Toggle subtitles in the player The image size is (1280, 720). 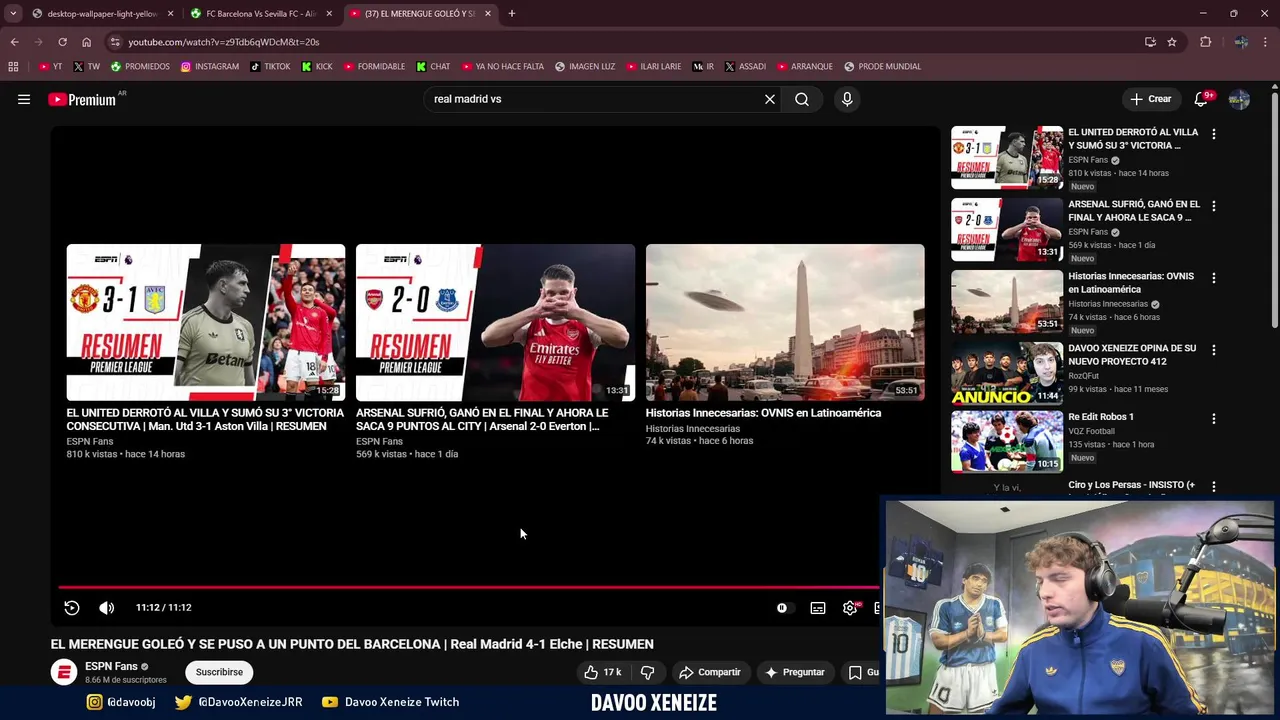(x=818, y=607)
